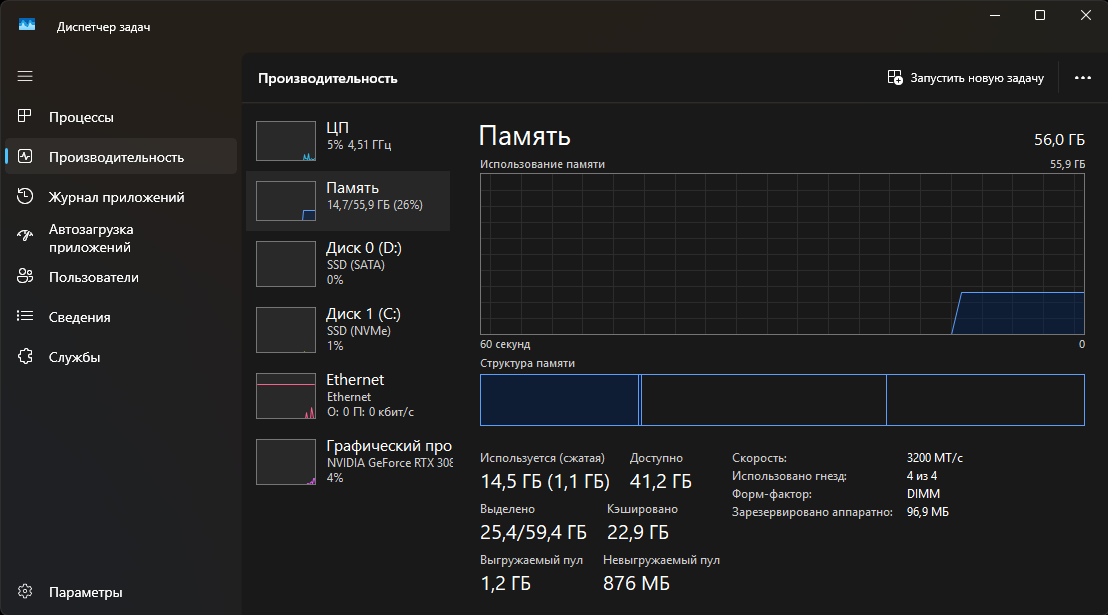1108x615 pixels.
Task: Show Ethernet network performance
Action: coord(348,394)
